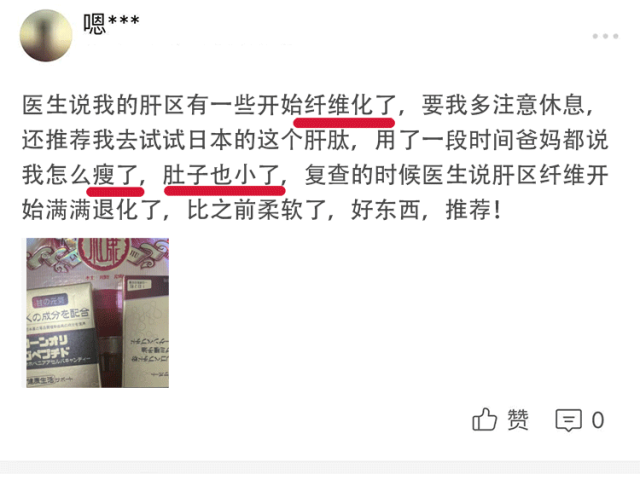
Task: Click the username 嗯***
Action: 111,24
